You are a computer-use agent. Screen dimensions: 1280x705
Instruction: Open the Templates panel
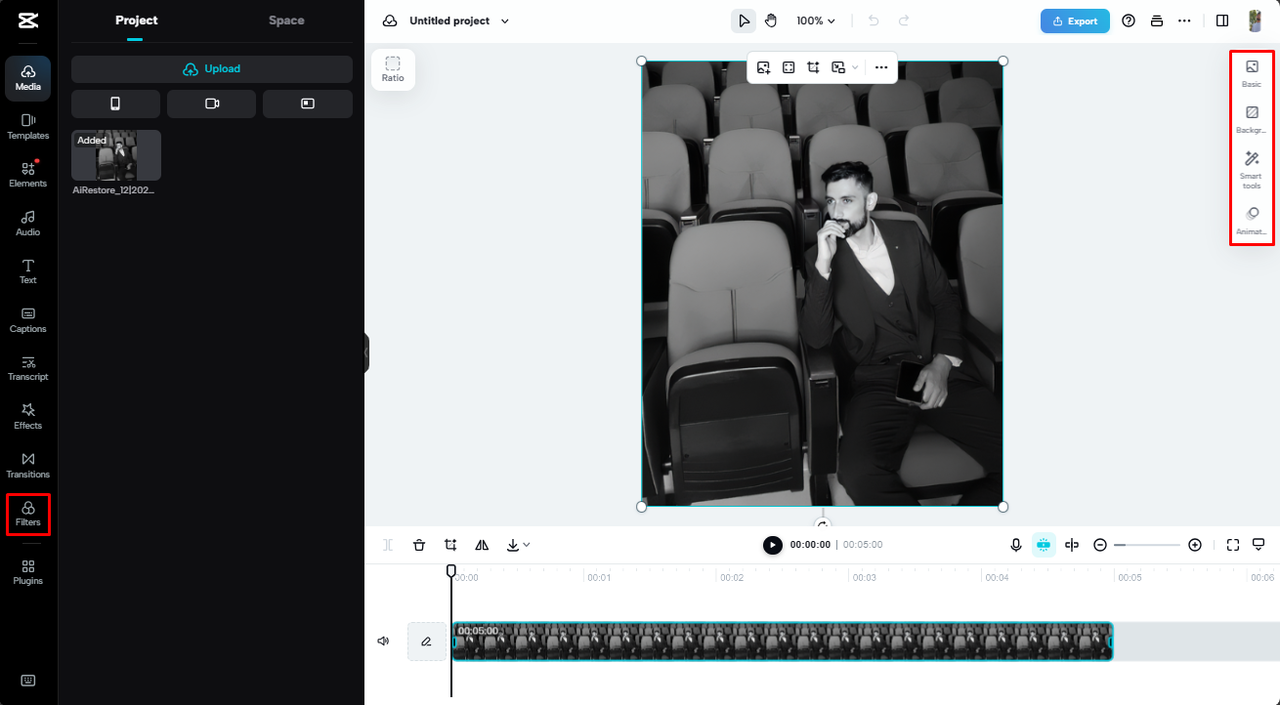tap(28, 126)
